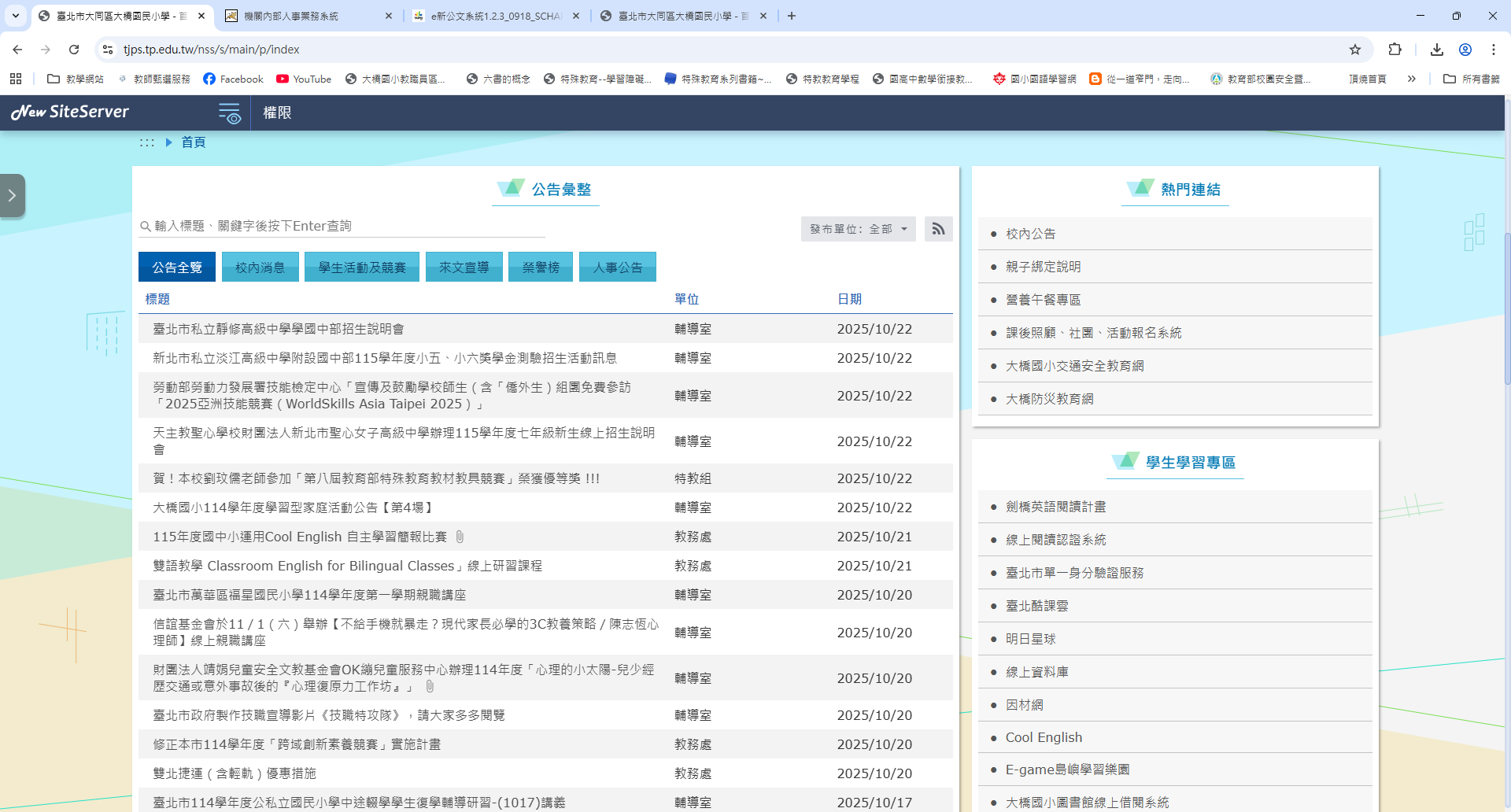Select the 人事公告 tab

tap(618, 268)
